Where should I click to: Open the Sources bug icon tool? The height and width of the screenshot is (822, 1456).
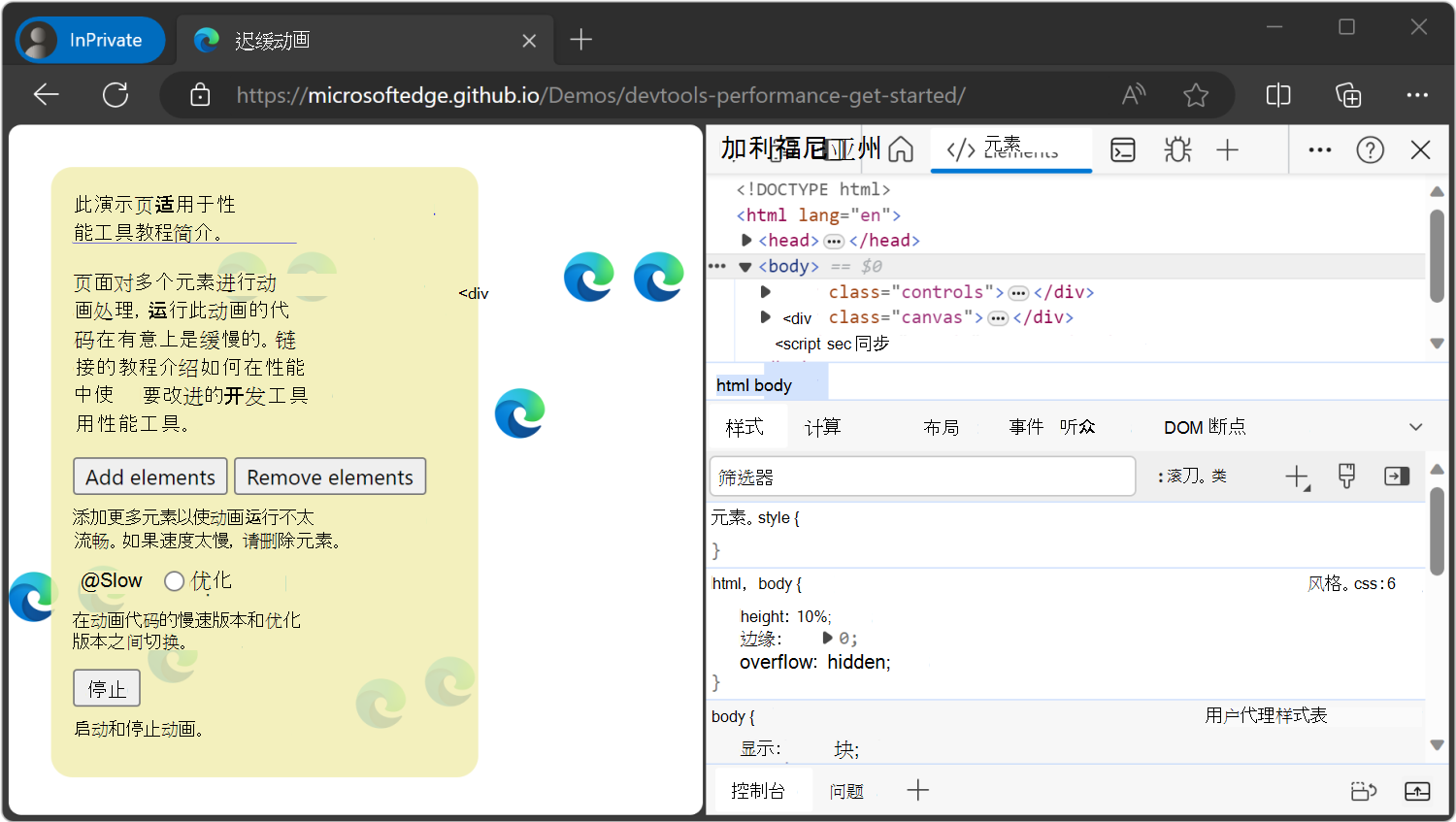click(1177, 149)
